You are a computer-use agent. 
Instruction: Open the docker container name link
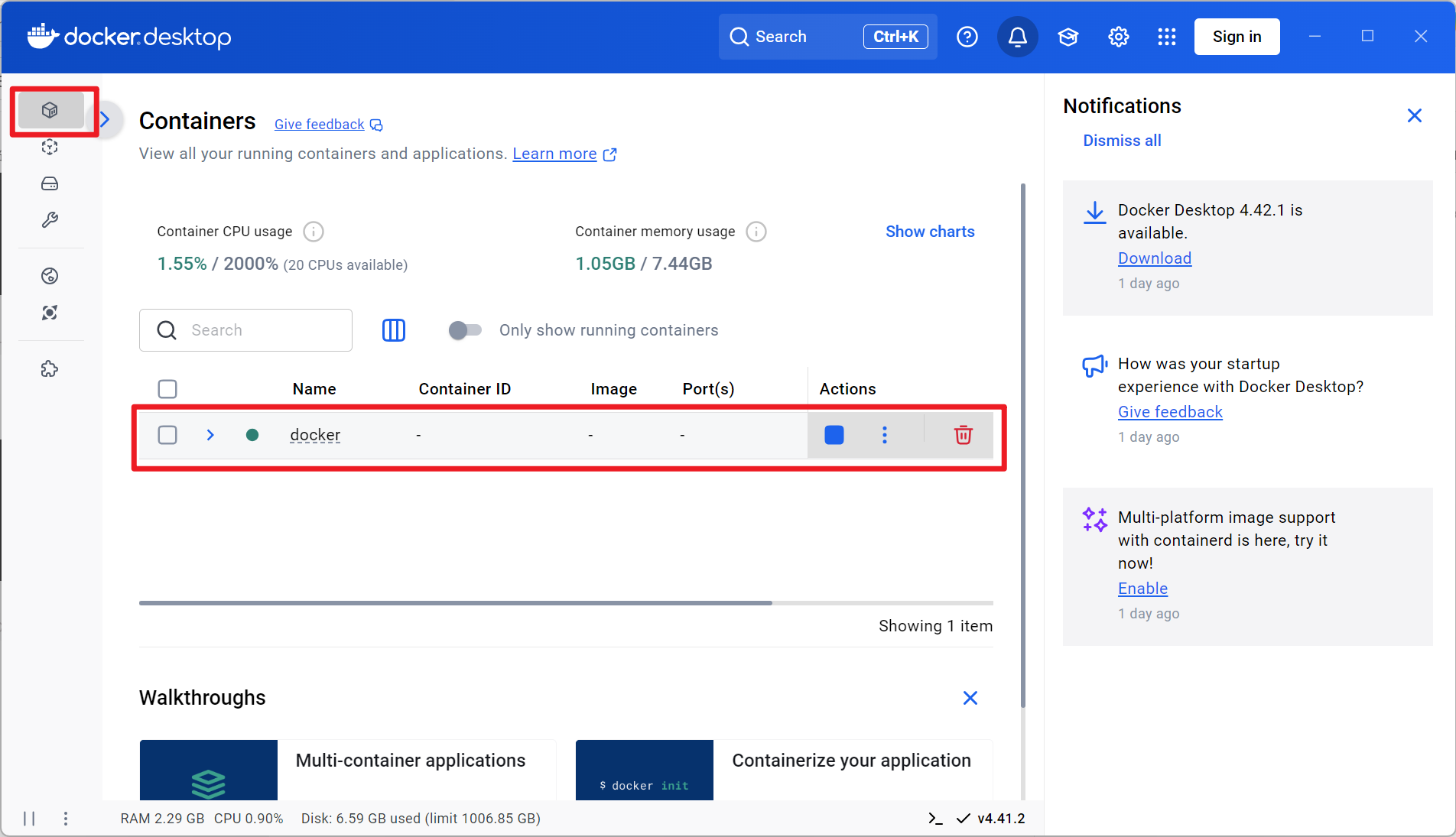[x=315, y=435]
